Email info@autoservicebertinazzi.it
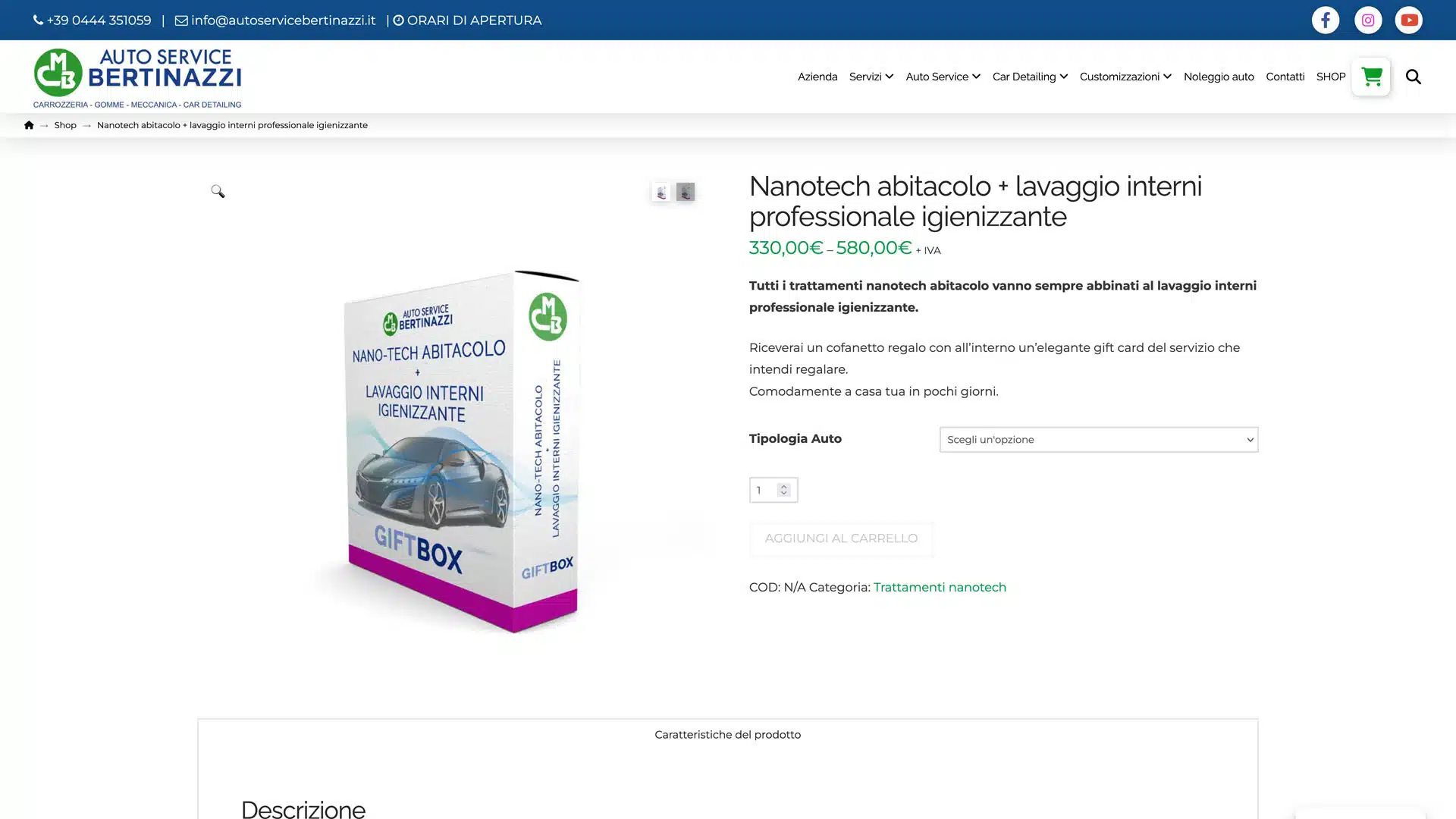 coord(275,20)
